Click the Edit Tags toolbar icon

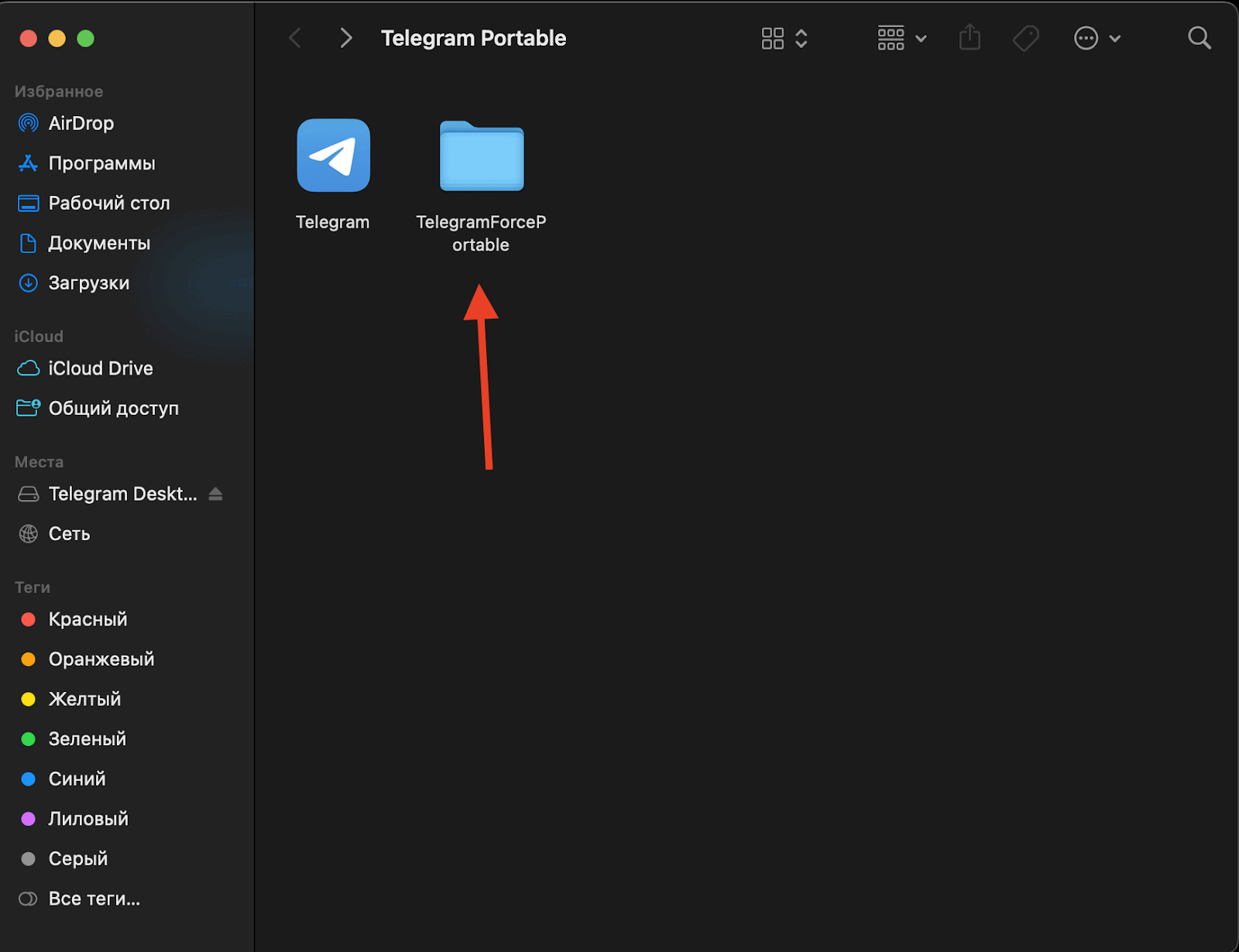(x=1026, y=38)
